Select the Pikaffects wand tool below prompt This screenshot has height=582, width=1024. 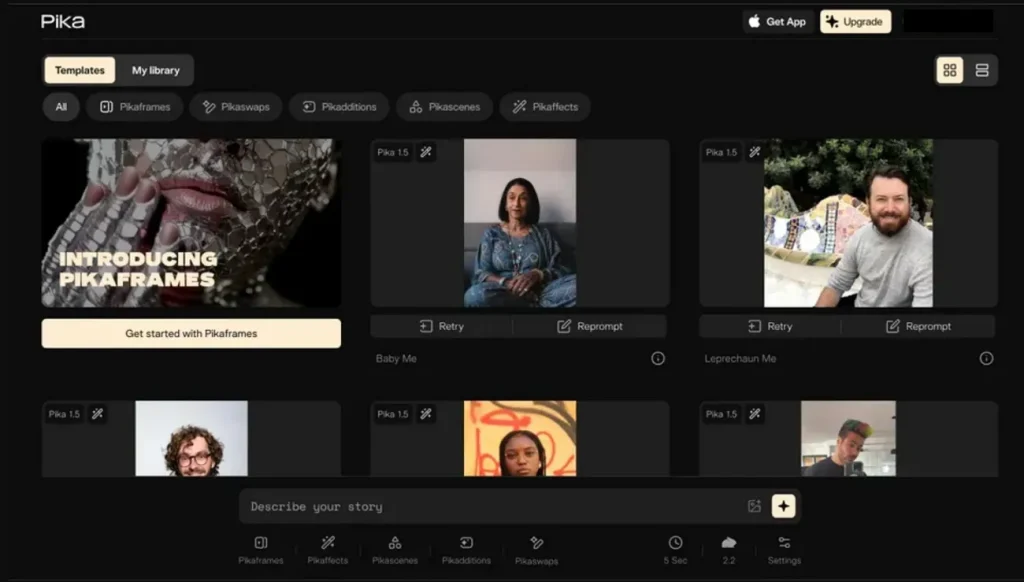328,549
